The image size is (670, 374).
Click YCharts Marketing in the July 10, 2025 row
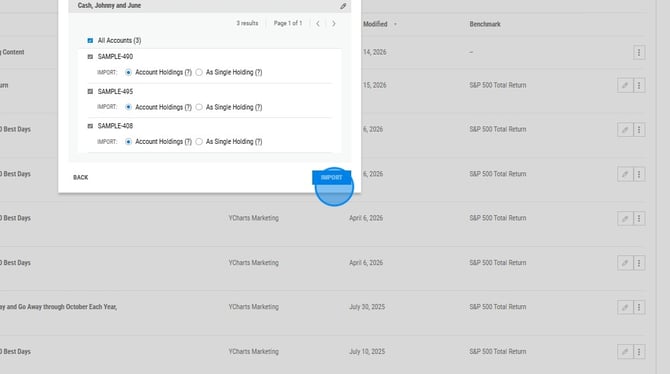253,351
